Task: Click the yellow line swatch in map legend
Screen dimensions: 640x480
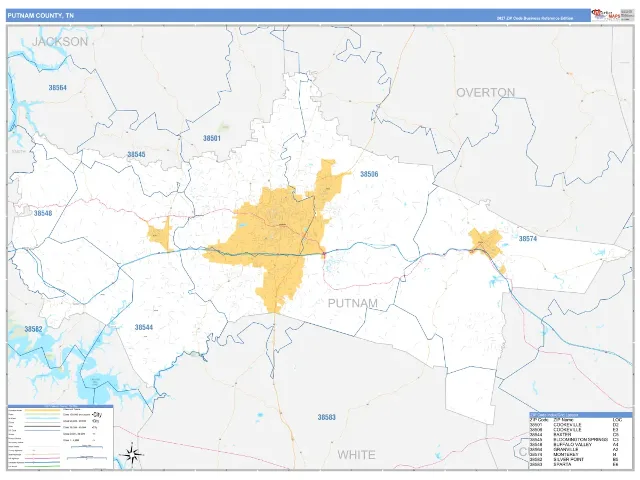Action: tap(42, 410)
